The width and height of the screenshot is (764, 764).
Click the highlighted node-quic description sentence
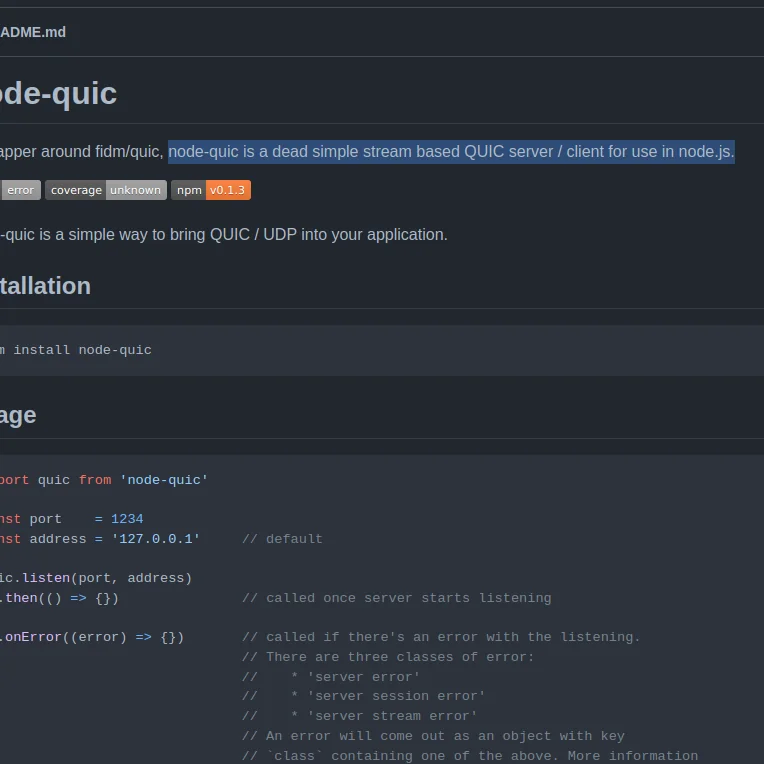click(451, 152)
